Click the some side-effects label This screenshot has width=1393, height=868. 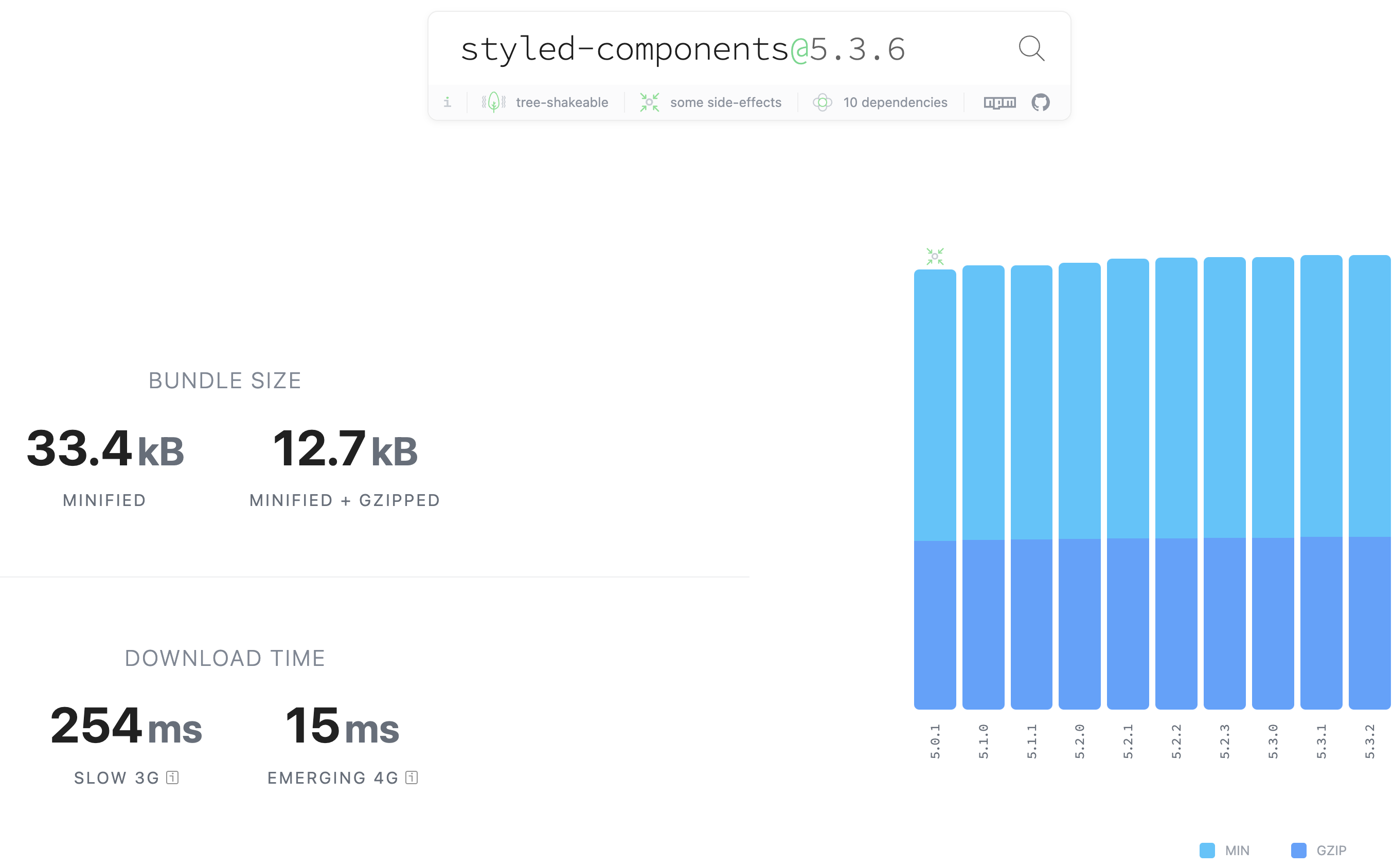click(725, 103)
